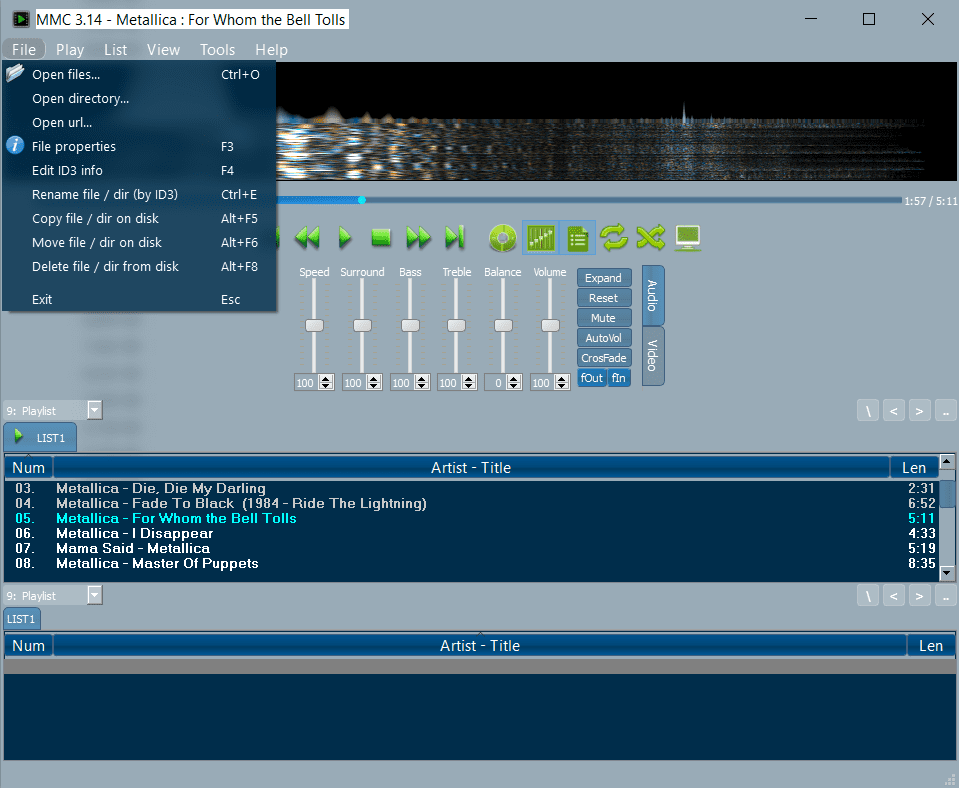Select Exit in the File menu

[139, 299]
